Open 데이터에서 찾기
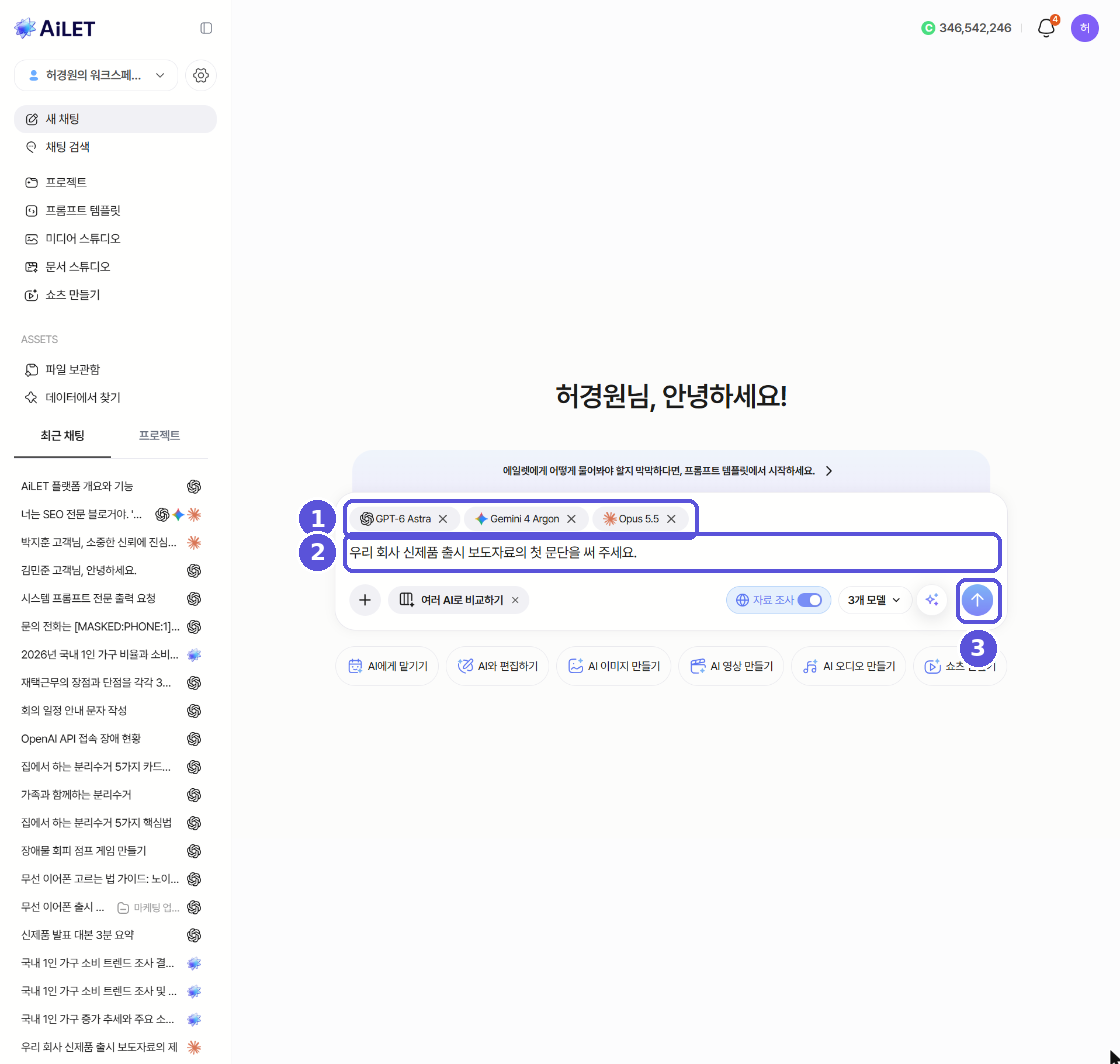The height and width of the screenshot is (1064, 1120). click(115, 397)
